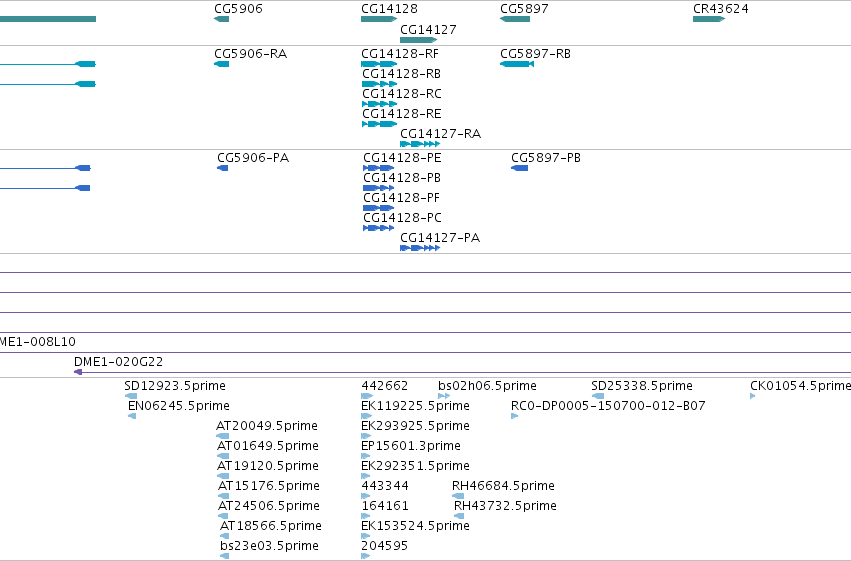Open EST SD25338.5prime
Screen dimensions: 851x561
pyautogui.click(x=642, y=386)
